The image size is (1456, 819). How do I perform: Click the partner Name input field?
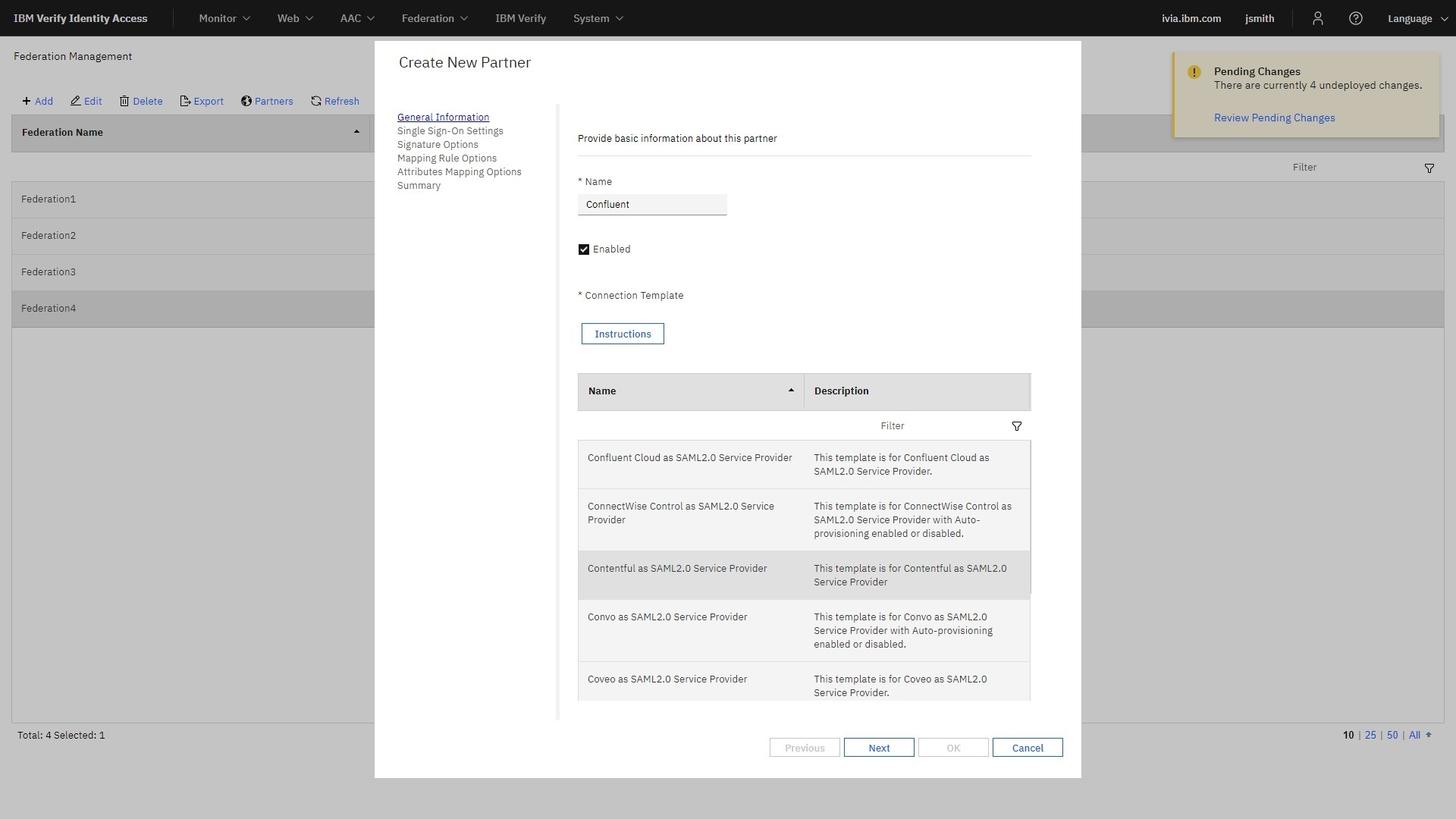(652, 205)
